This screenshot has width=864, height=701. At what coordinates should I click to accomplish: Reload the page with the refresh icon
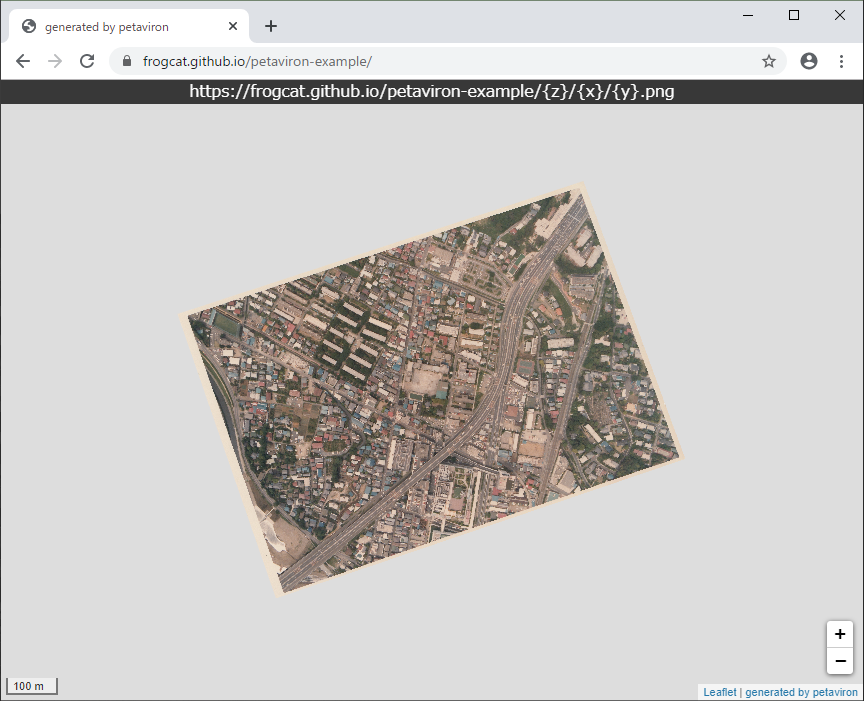click(87, 61)
